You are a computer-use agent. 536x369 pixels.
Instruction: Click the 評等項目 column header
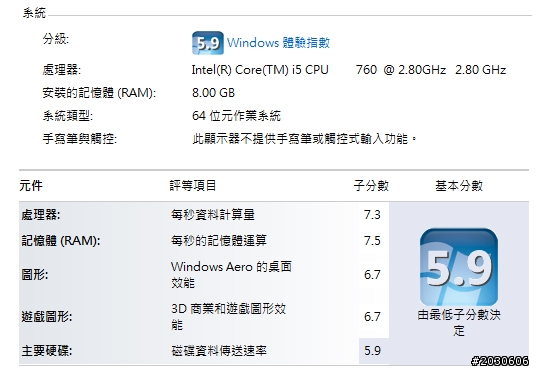[x=193, y=186]
